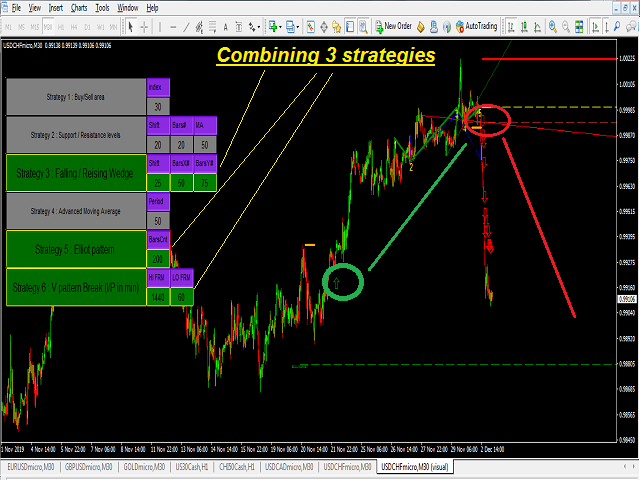Open the File menu
Screen dimensions: 640x480
[x=16, y=8]
